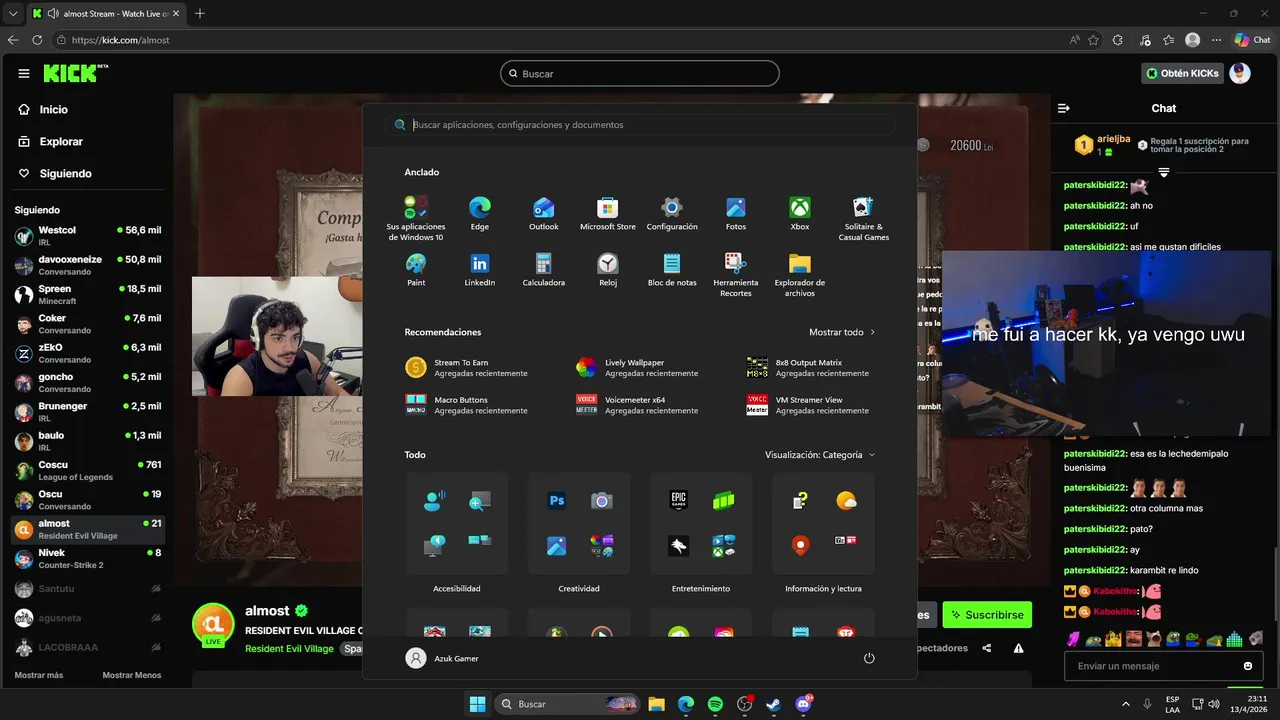1280x720 pixels.
Task: Click the Windows Start button
Action: (477, 704)
